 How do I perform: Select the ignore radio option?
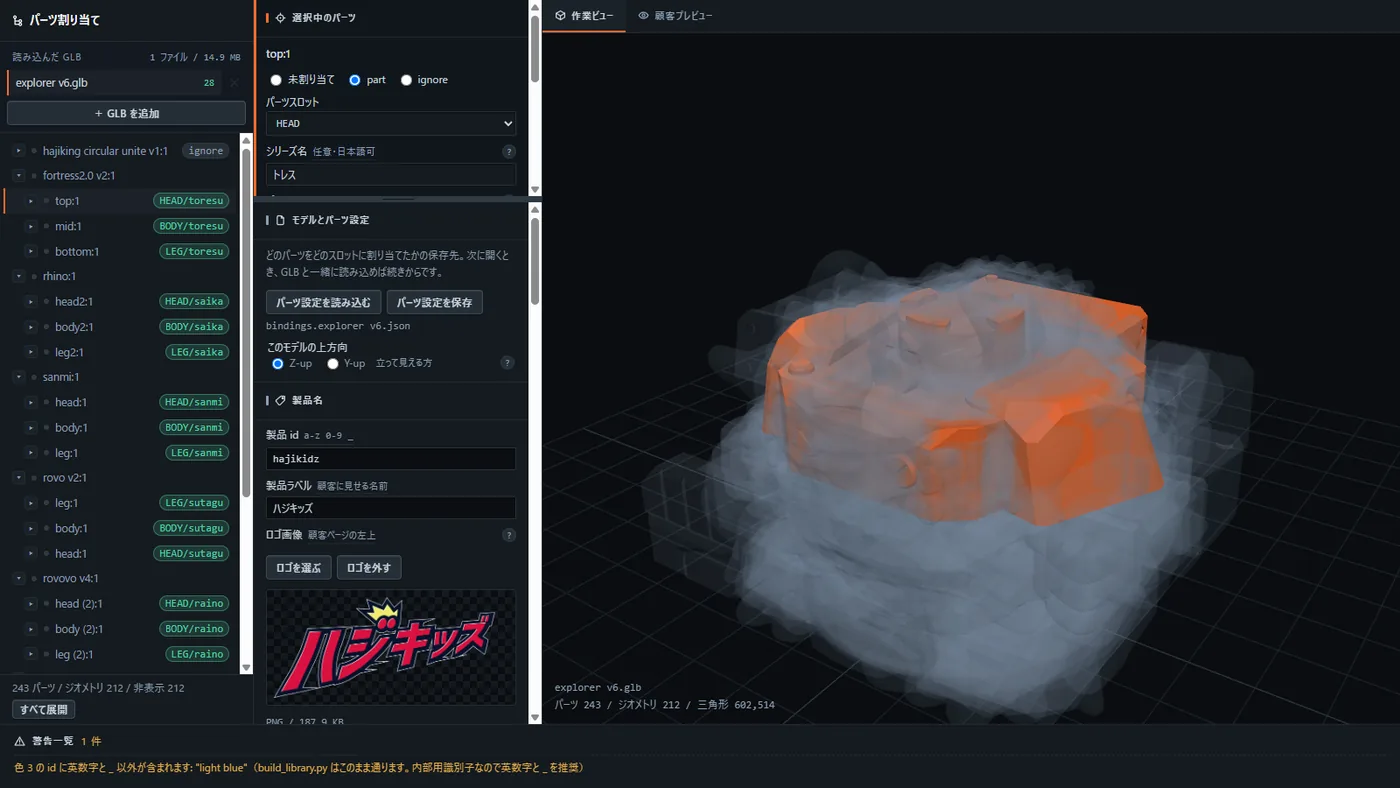click(406, 80)
